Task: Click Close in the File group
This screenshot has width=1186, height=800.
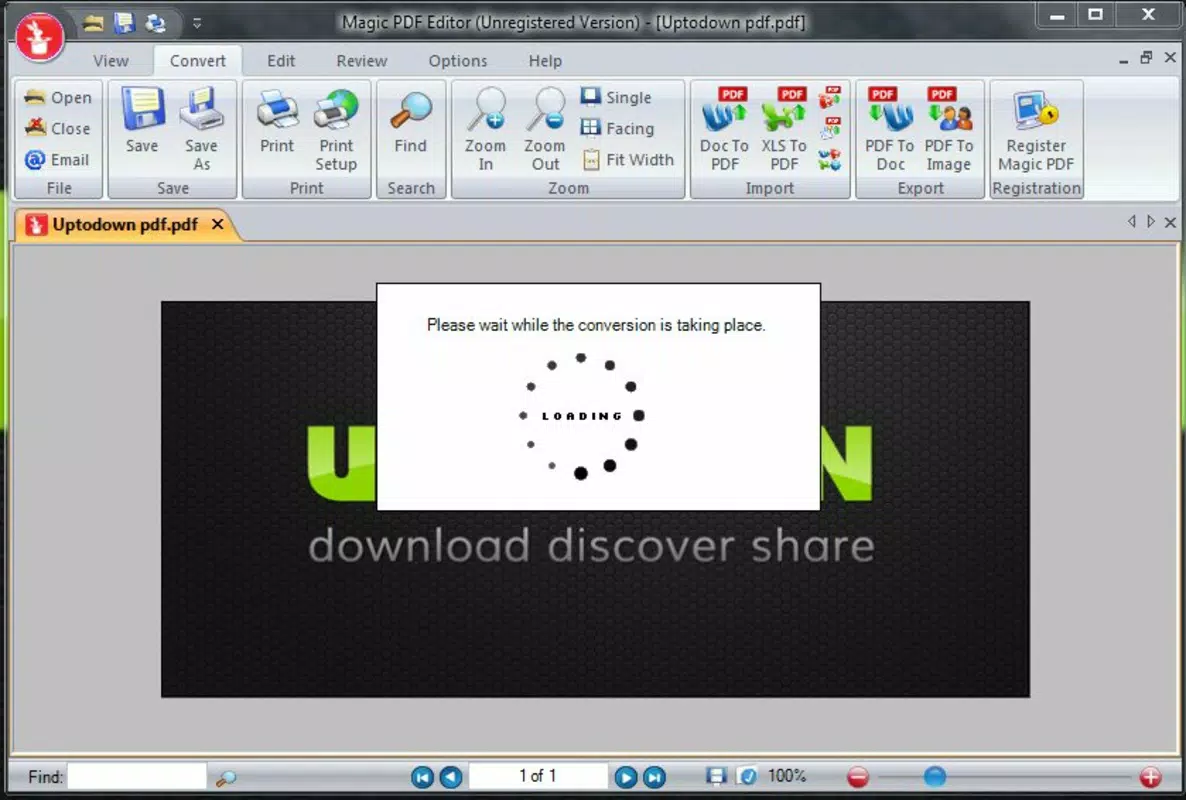Action: click(58, 129)
